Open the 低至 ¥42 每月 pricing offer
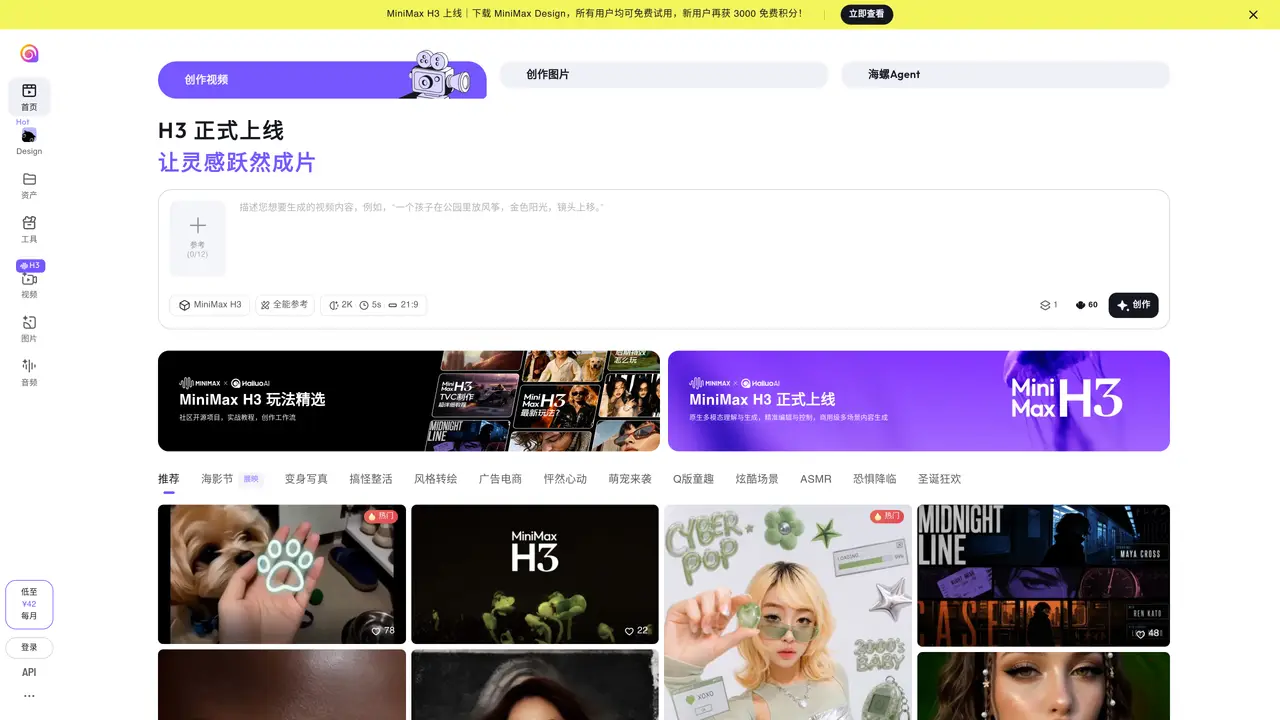Screen dimensions: 1280x720 click(x=29, y=604)
